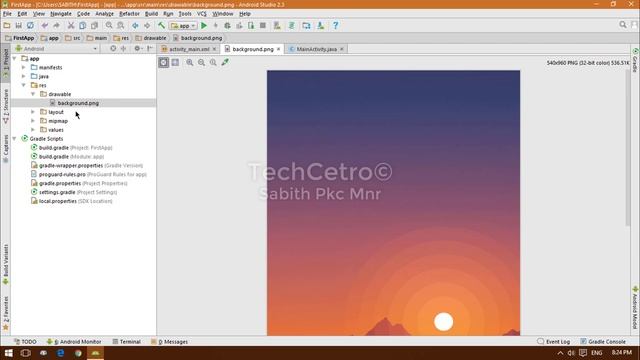This screenshot has width=640, height=360.
Task: Click the Stop square icon
Action: coord(263,25)
